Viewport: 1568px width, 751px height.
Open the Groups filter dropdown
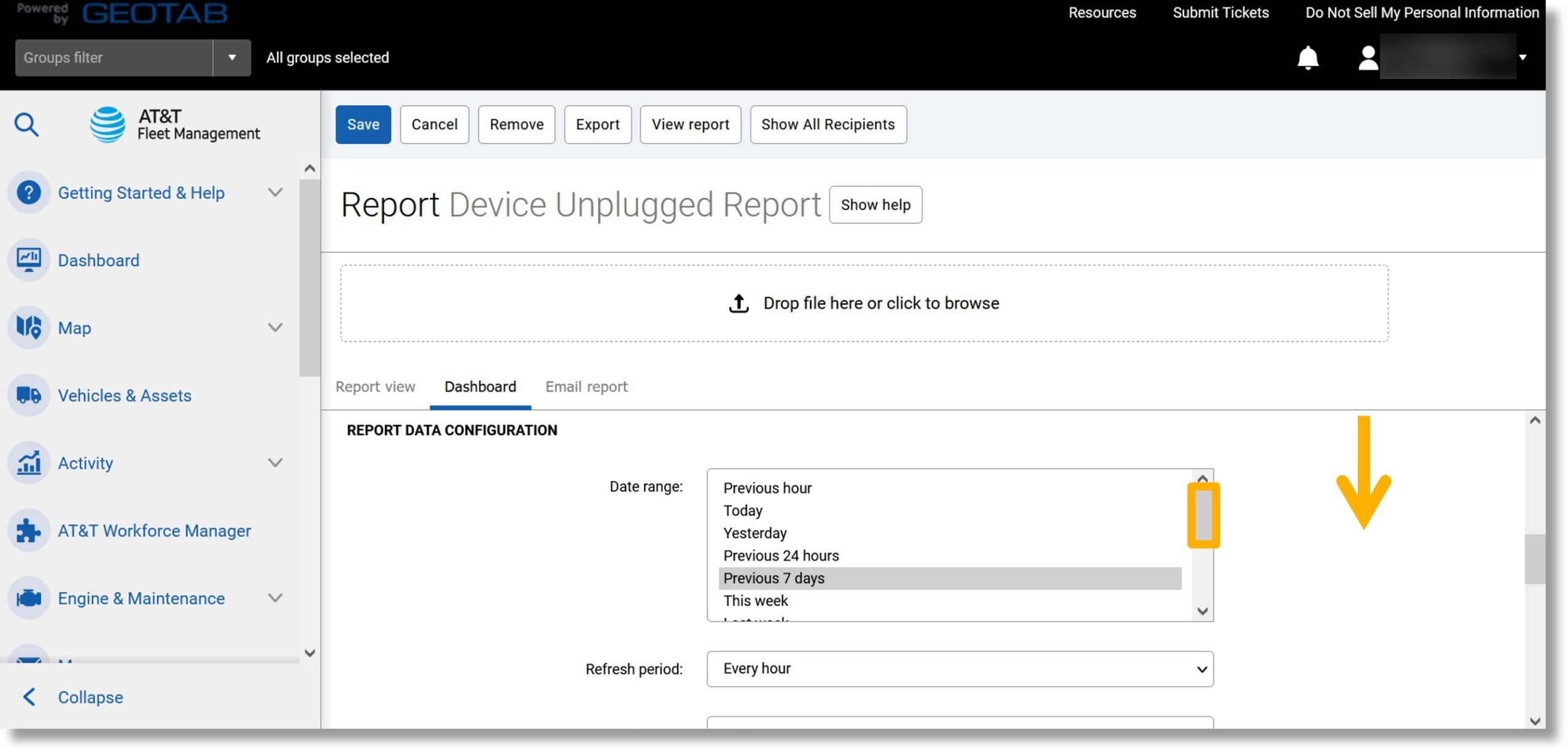[x=232, y=57]
